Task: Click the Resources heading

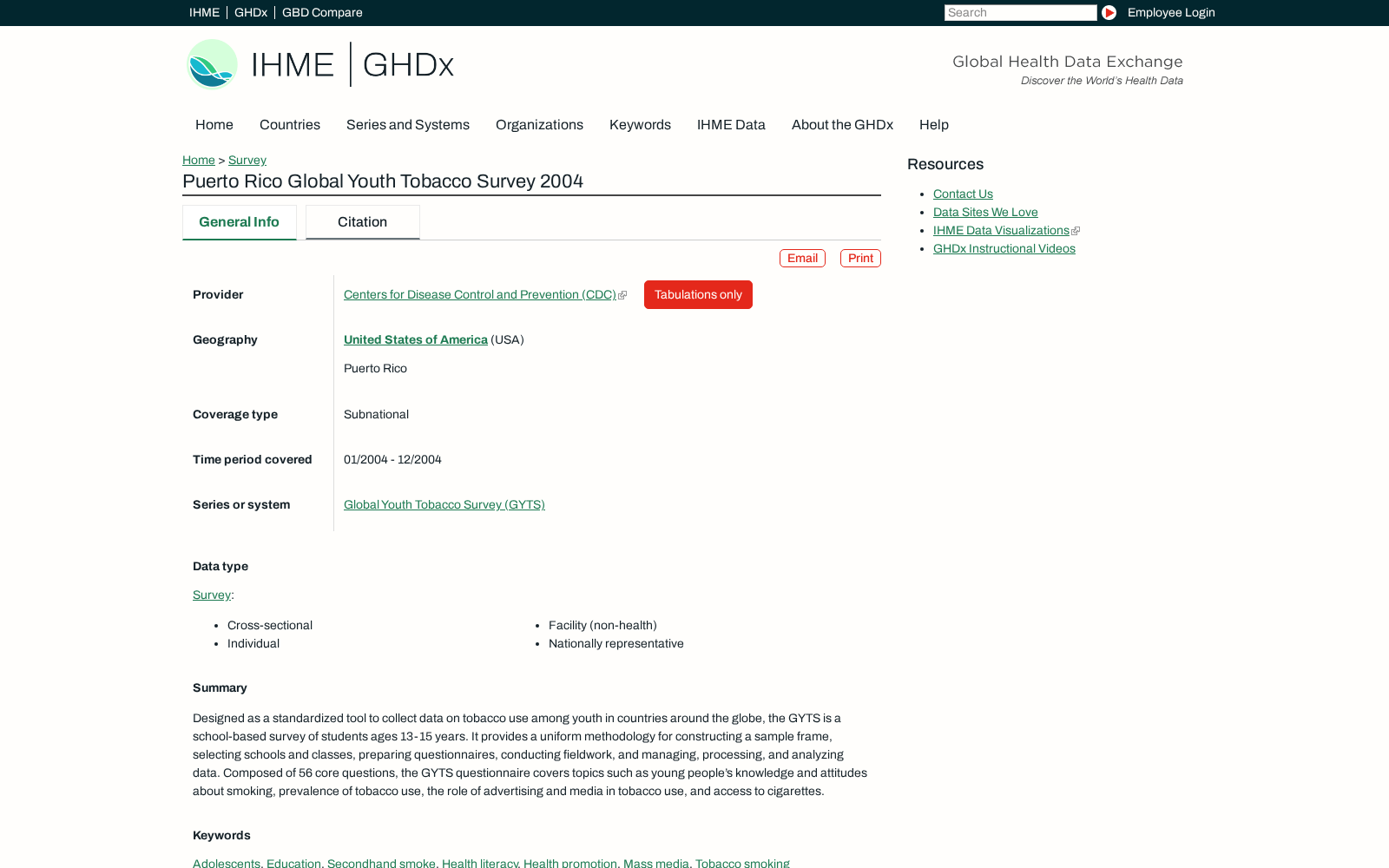Action: [945, 165]
